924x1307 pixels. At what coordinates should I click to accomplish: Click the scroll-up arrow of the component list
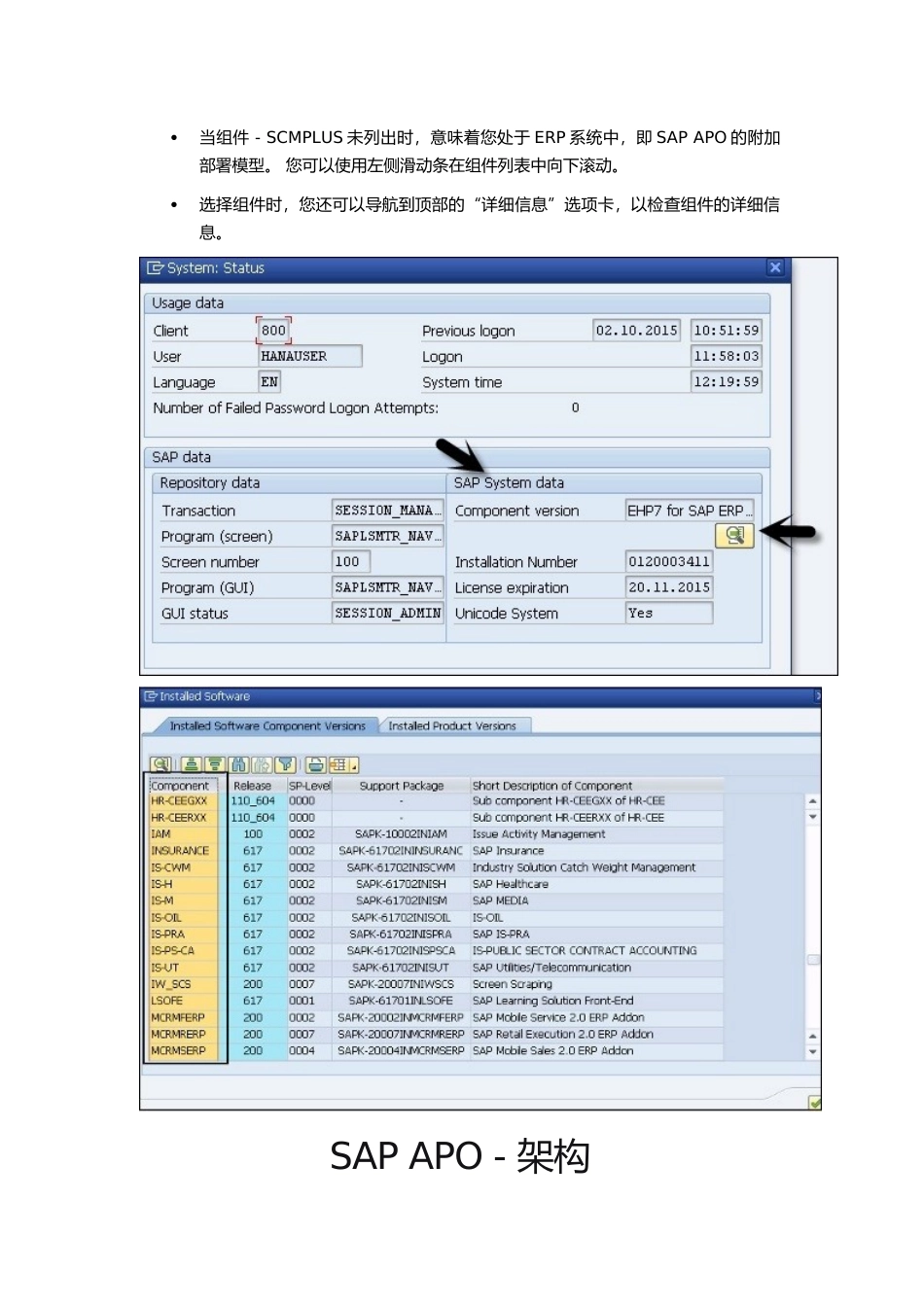[812, 801]
